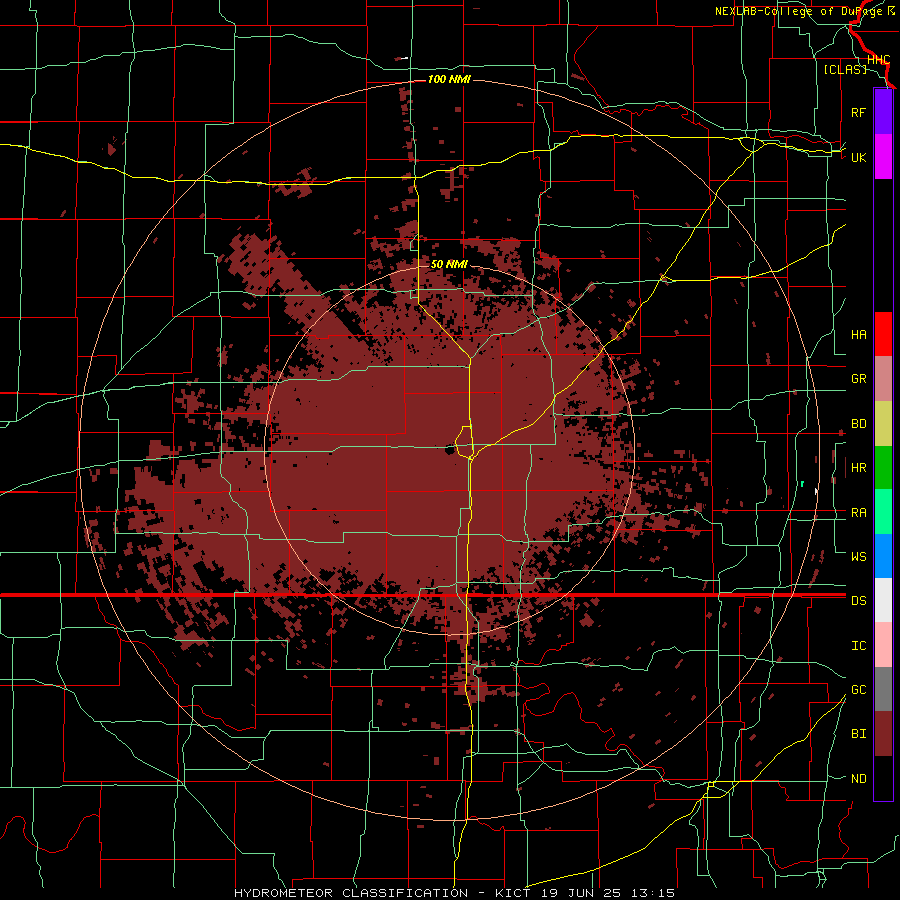
Task: Click the yellow BD legend color swatch
Action: 883,423
